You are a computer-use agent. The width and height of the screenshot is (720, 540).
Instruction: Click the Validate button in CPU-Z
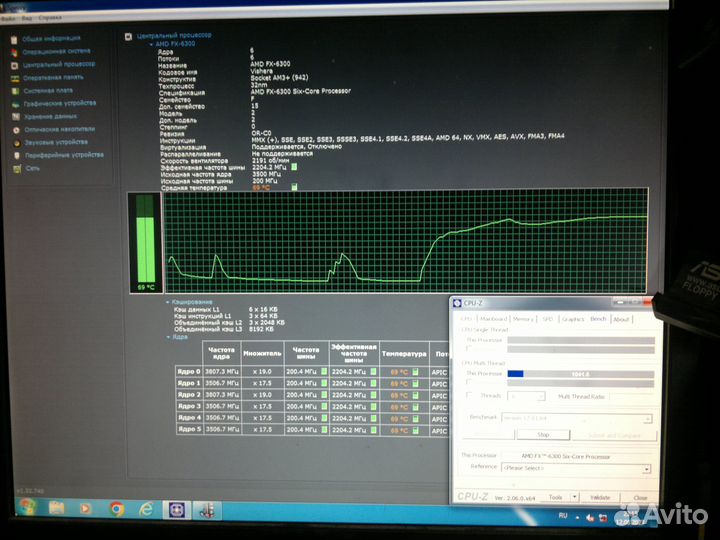[599, 497]
